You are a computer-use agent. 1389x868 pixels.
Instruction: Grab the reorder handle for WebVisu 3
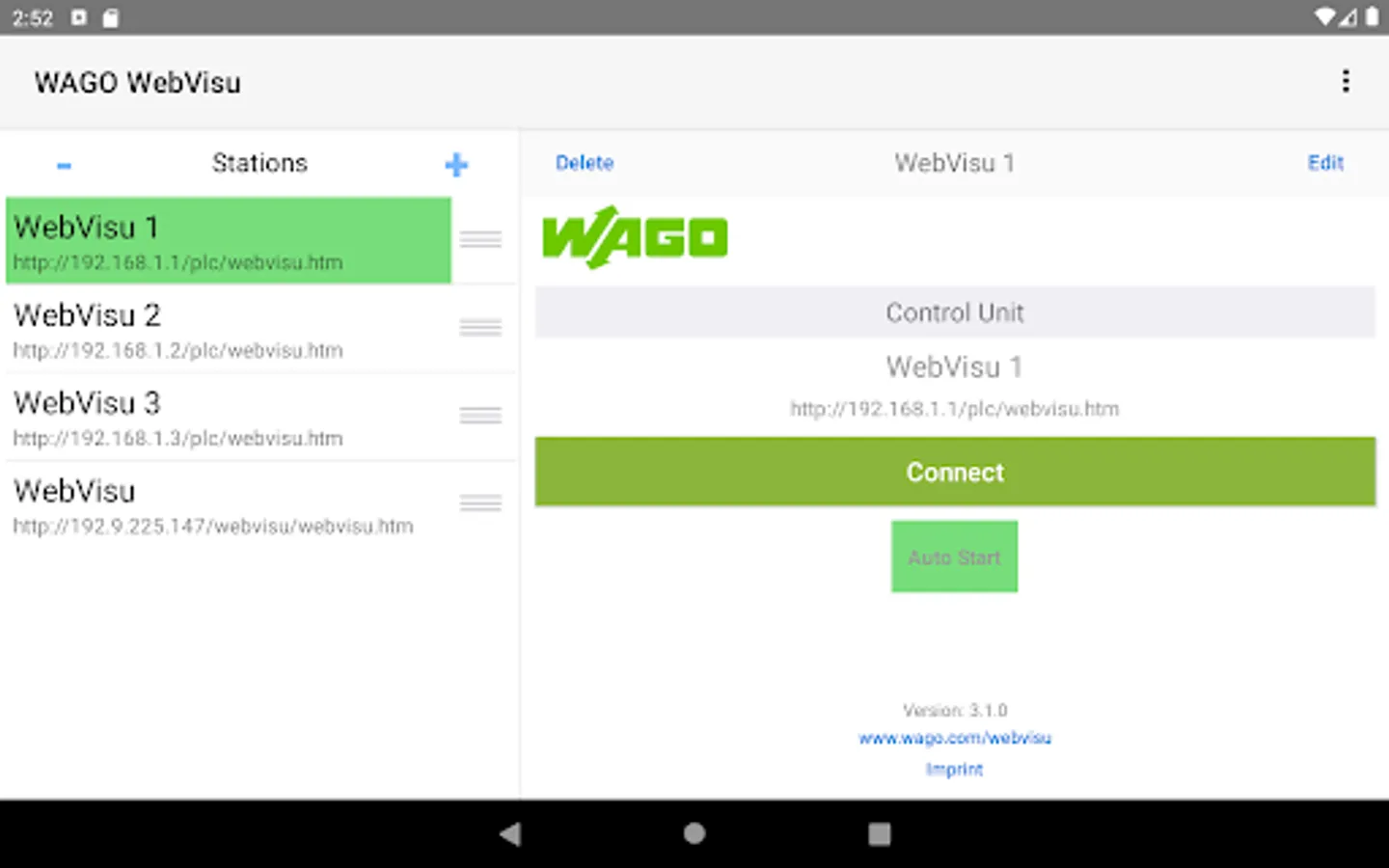coord(480,416)
